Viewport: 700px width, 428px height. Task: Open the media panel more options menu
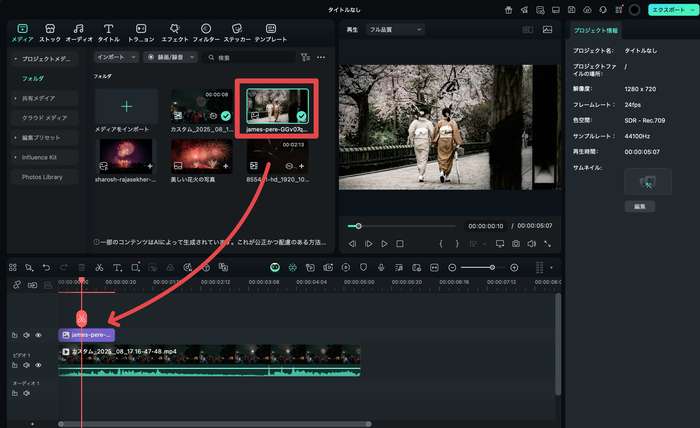321,57
